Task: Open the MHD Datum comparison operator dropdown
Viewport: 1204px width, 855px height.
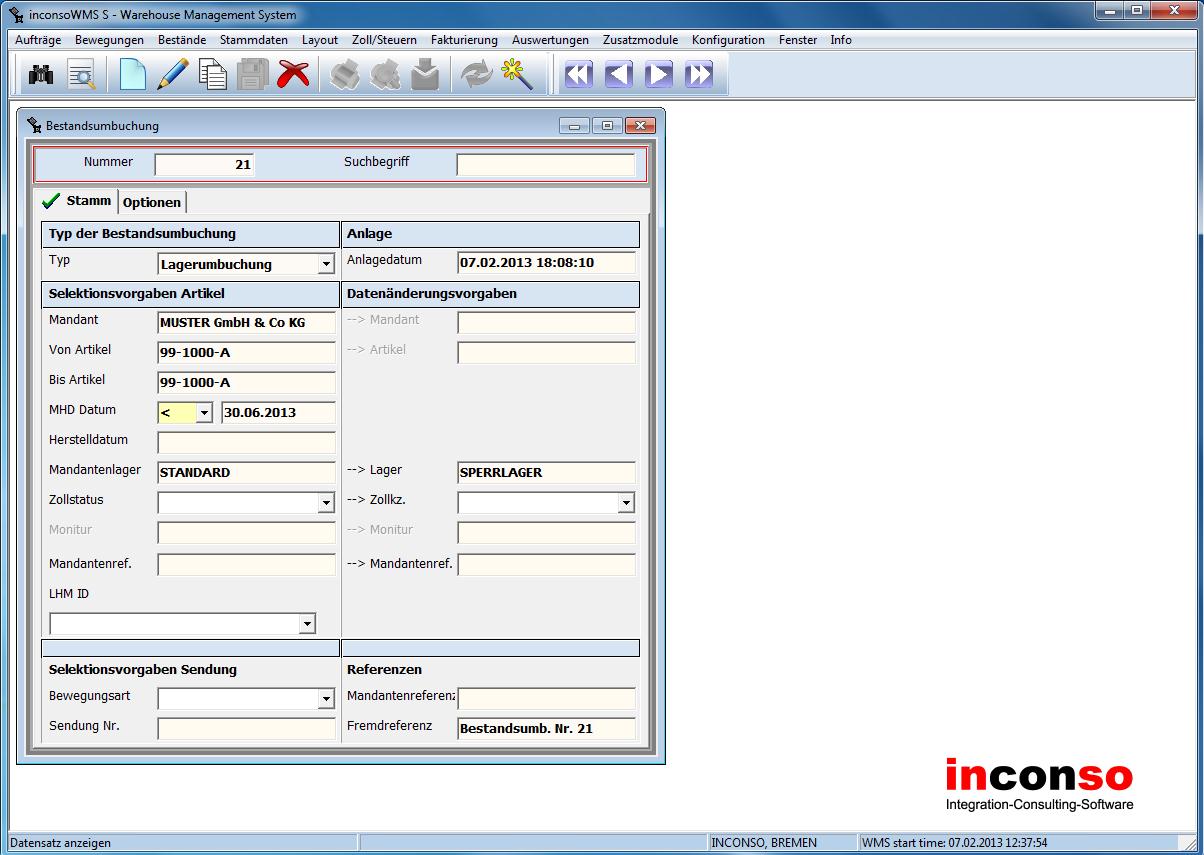Action: click(x=204, y=412)
